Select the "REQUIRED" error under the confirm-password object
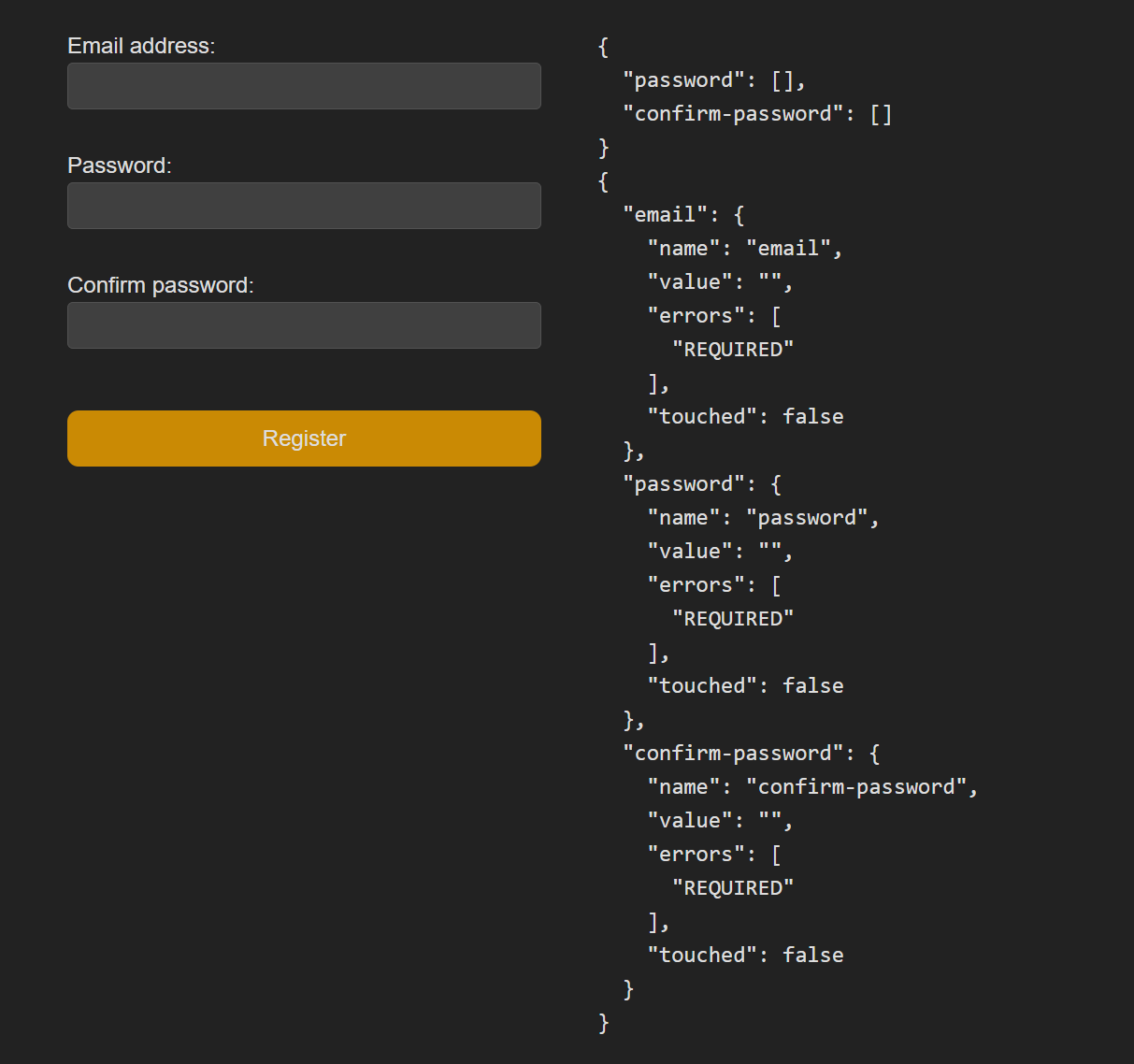The width and height of the screenshot is (1134, 1064). tap(733, 888)
